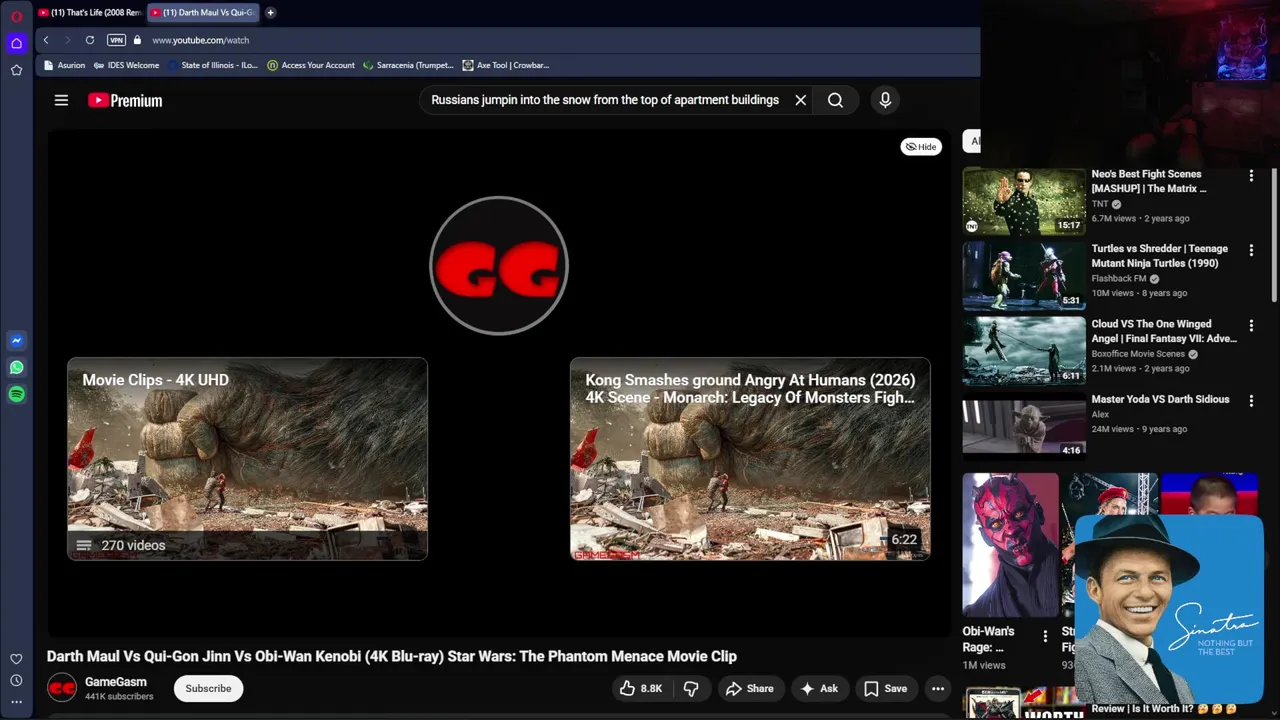The height and width of the screenshot is (720, 1280).
Task: Go forward with the browser arrow
Action: click(67, 40)
